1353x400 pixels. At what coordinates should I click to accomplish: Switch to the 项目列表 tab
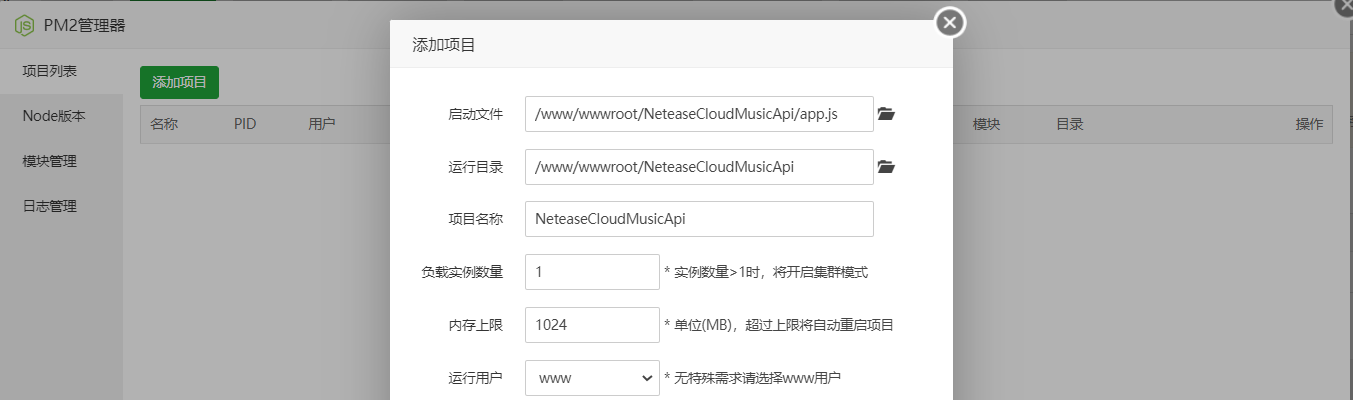point(50,71)
